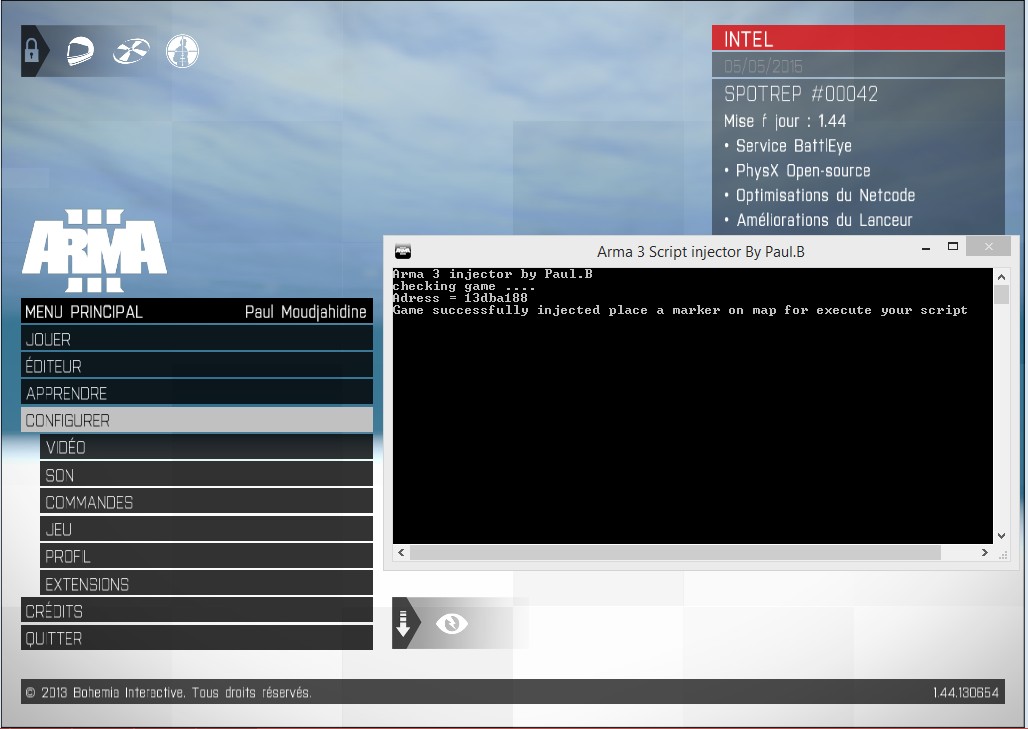Open EXTENSIONS under Configurer
This screenshot has width=1028, height=729.
[x=206, y=583]
